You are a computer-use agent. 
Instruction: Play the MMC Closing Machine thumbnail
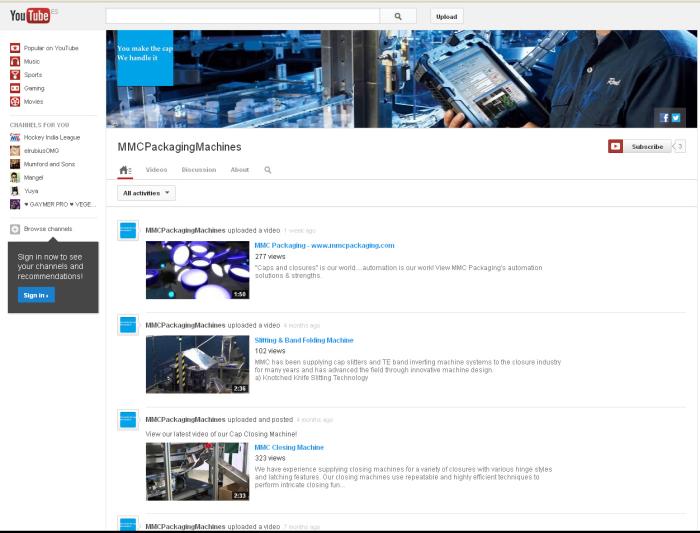tap(197, 471)
